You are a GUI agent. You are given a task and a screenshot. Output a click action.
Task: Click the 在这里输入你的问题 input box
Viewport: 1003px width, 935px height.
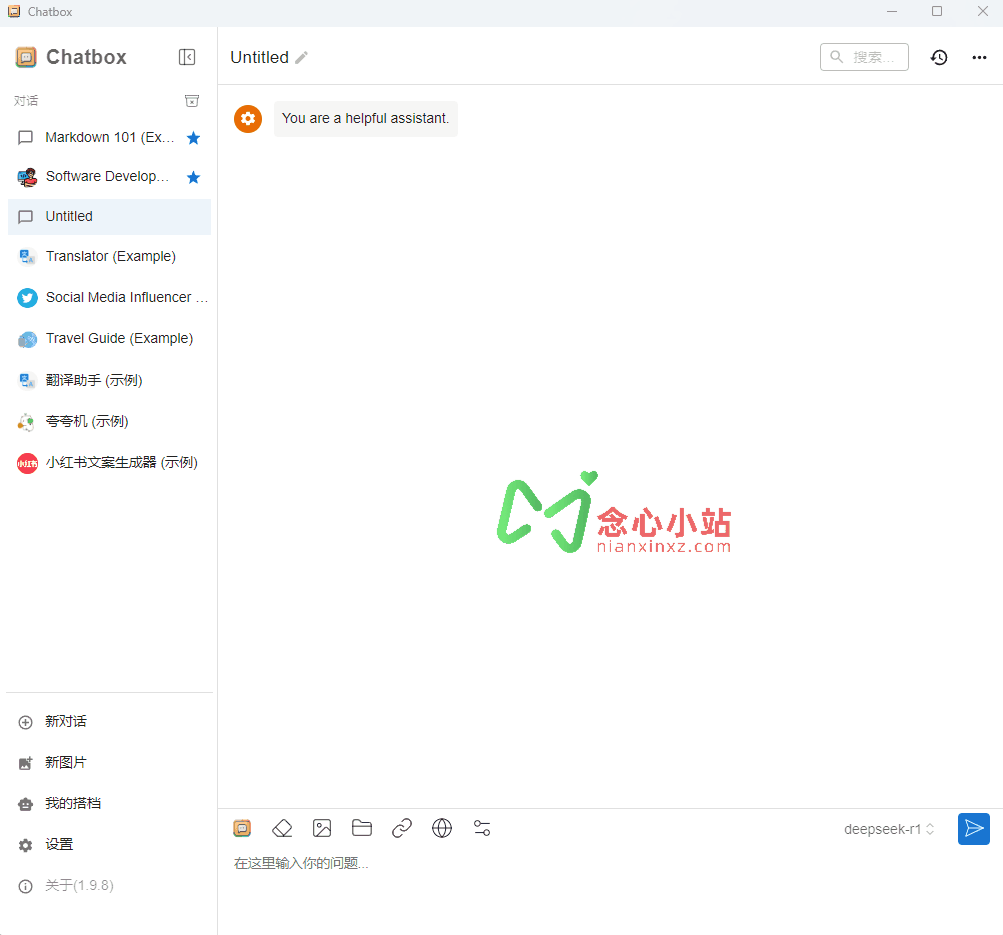[x=610, y=864]
